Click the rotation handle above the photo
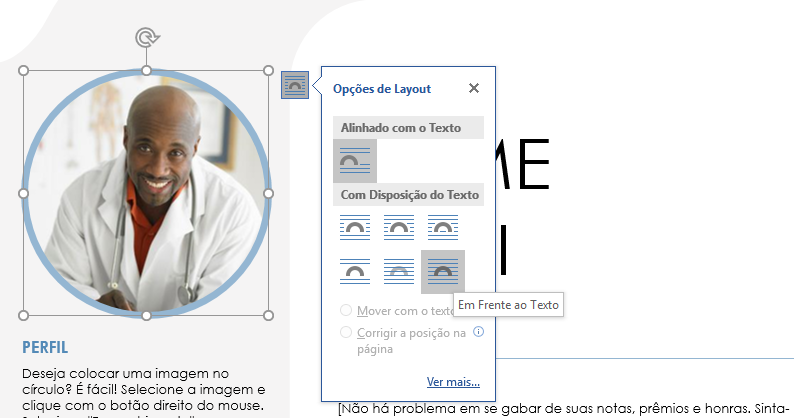The width and height of the screenshot is (806, 418). coord(147,39)
